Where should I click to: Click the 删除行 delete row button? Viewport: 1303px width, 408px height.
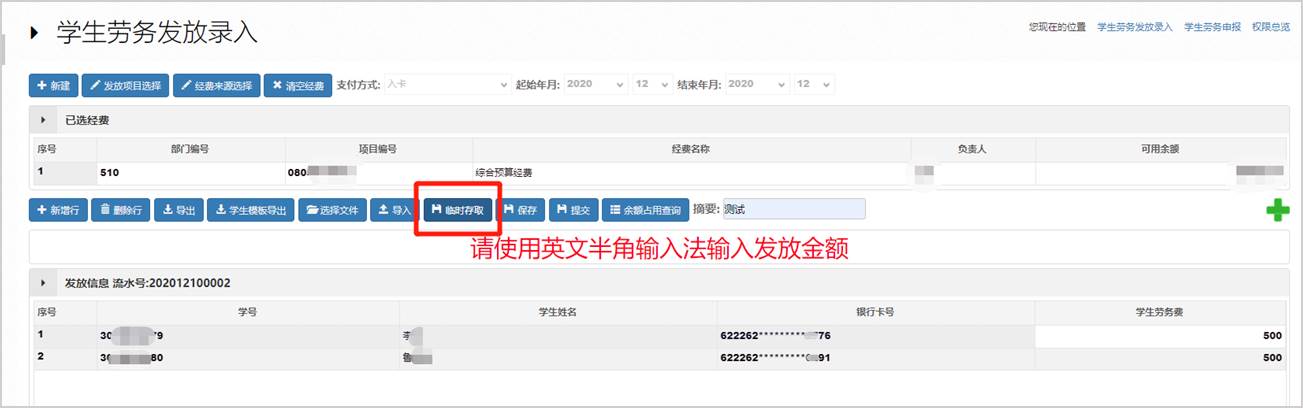pos(121,211)
